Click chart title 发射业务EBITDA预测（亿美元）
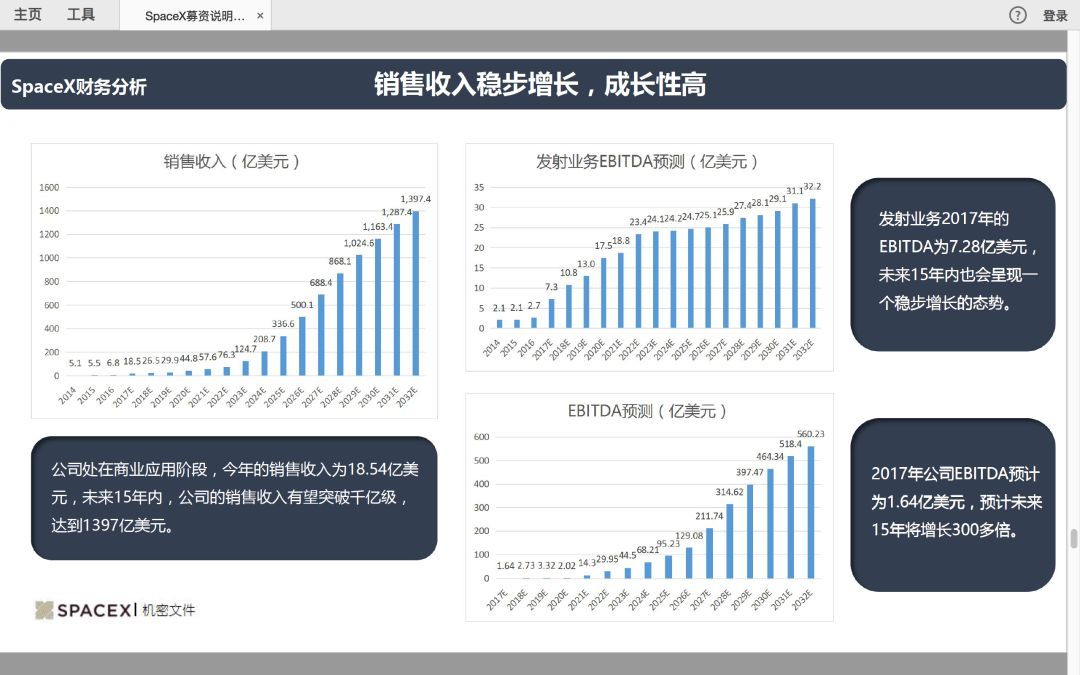1080x675 pixels. click(647, 161)
